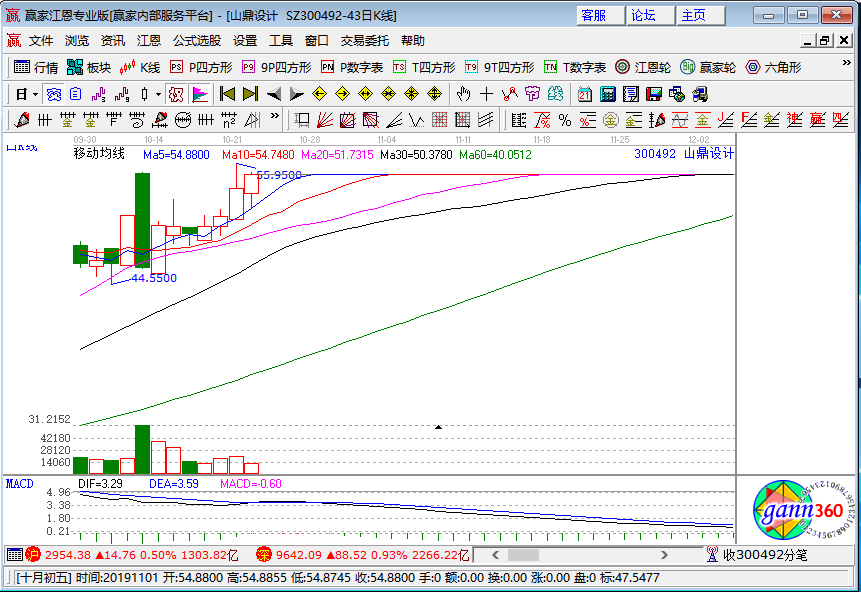Viewport: 861px width, 592px height.
Task: Expand hidden items of the top toolbar chevron
Action: click(846, 63)
